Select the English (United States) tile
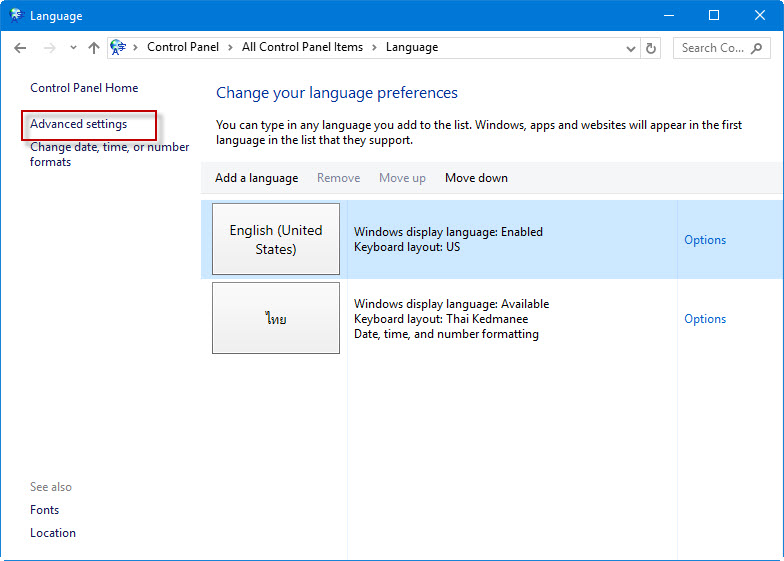The height and width of the screenshot is (561, 784). (x=276, y=239)
